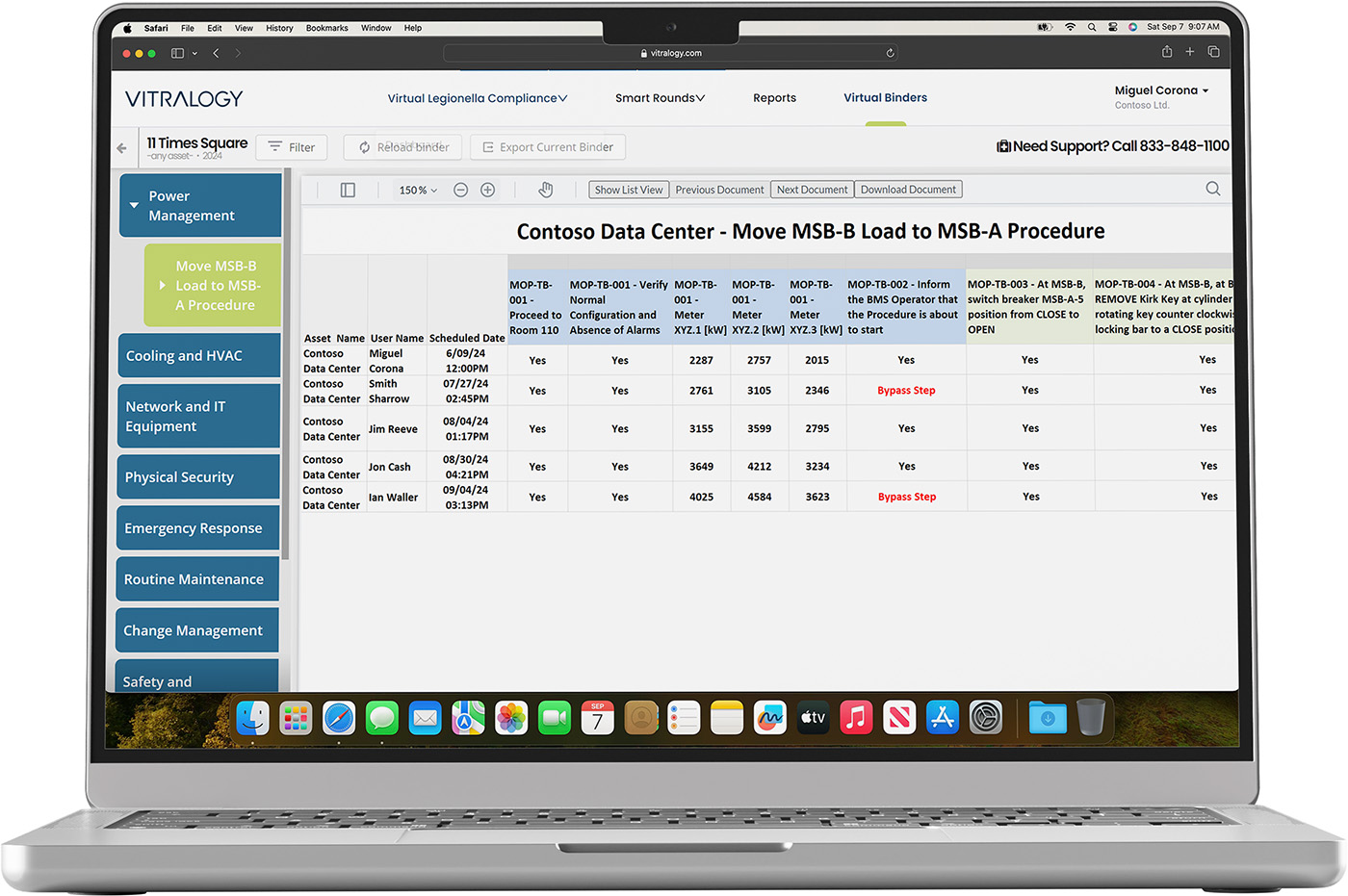The image size is (1348, 896).
Task: Open Launchpad from the dock
Action: pyautogui.click(x=296, y=718)
